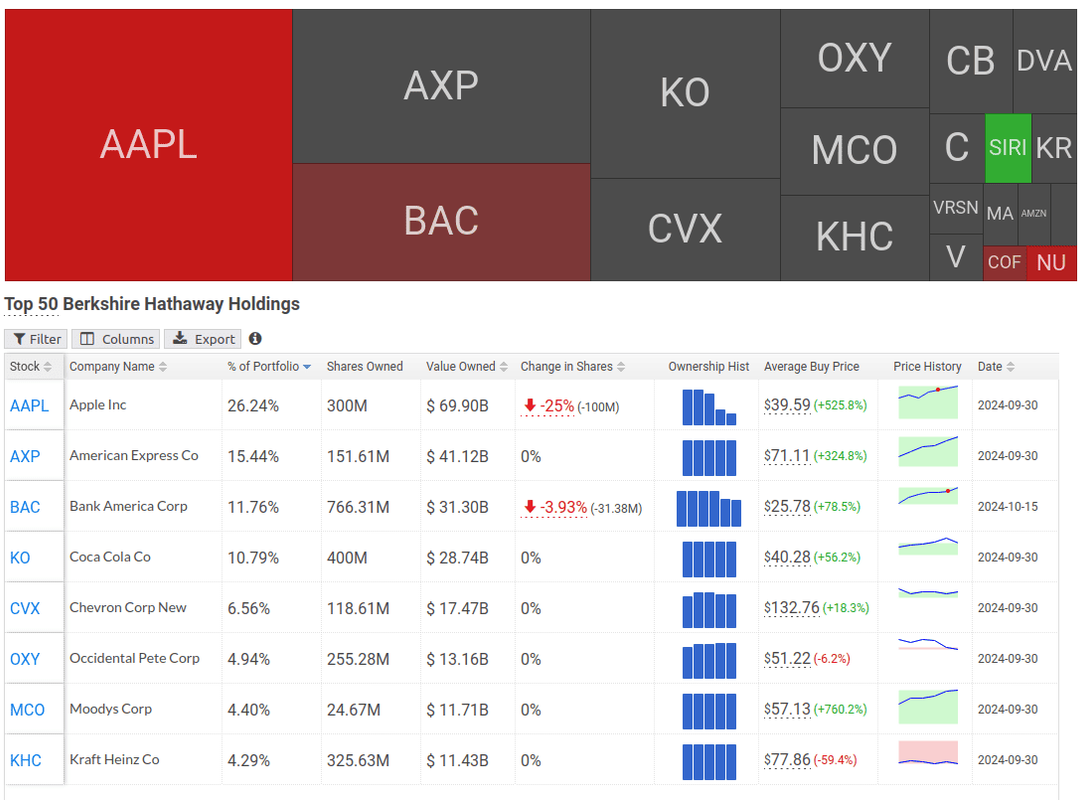This screenshot has height=800, width=1085.
Task: Click the 2024-10-15 date cell
Action: click(1008, 507)
